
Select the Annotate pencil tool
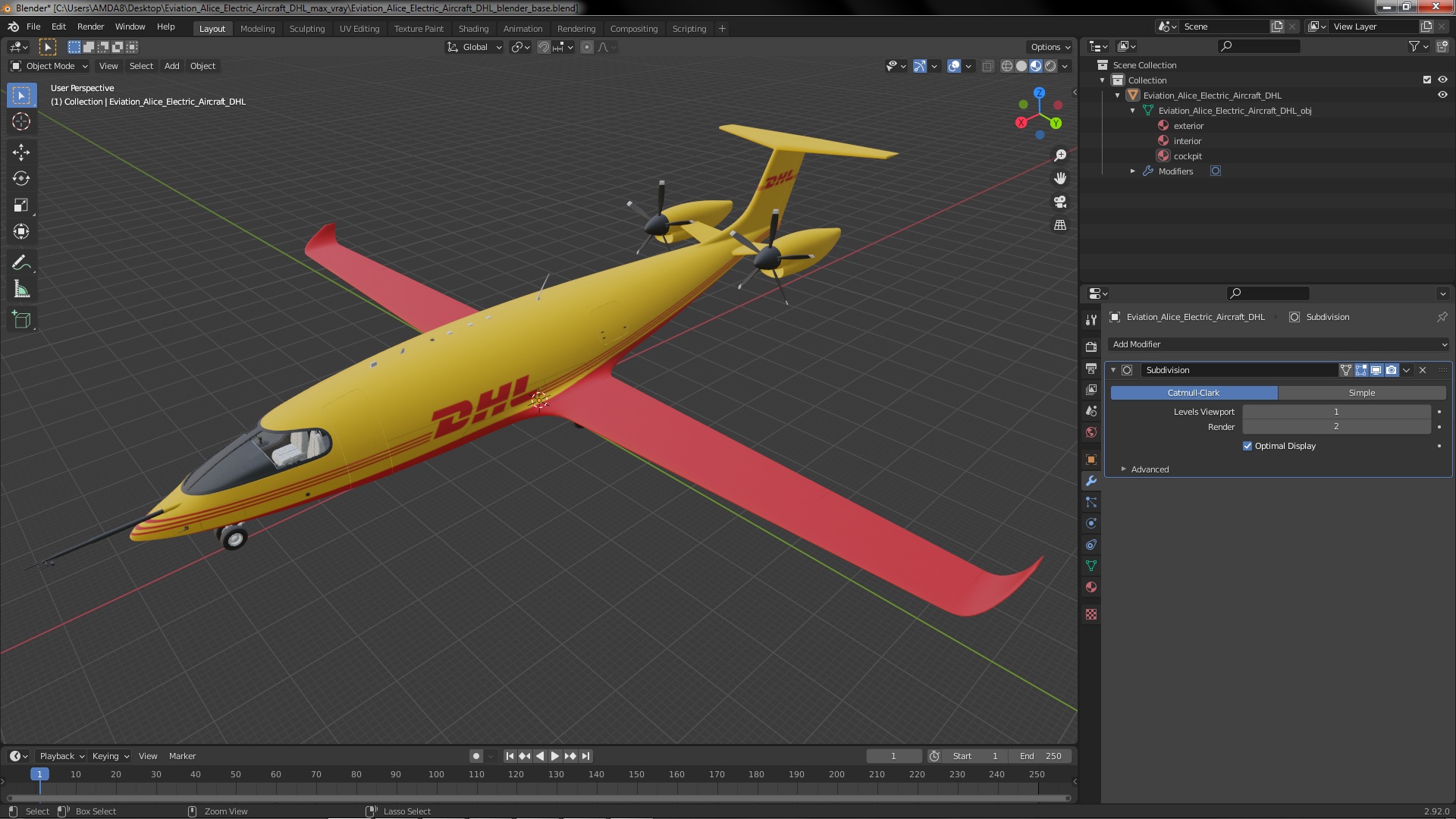21,263
